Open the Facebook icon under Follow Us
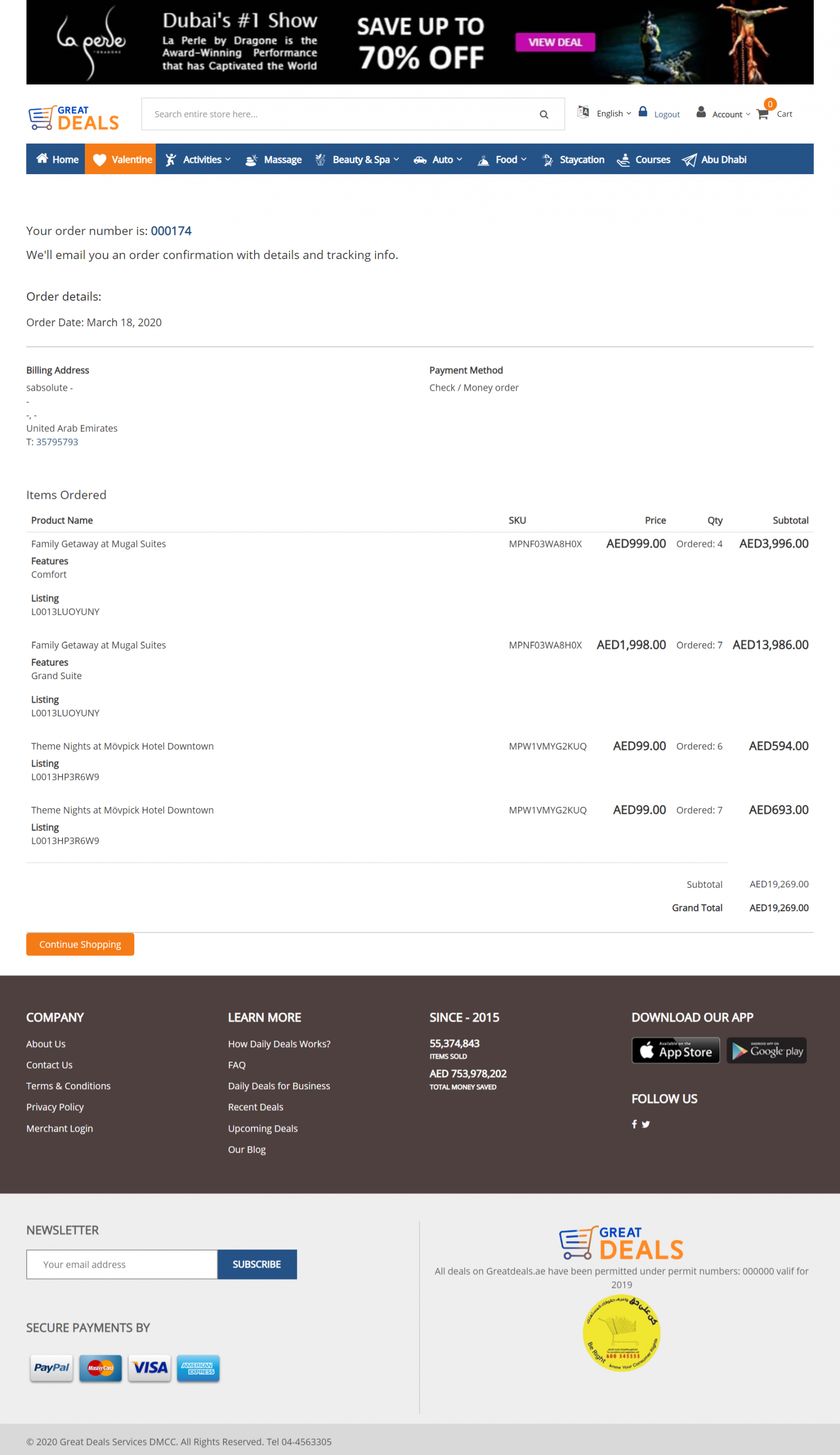 634,1124
